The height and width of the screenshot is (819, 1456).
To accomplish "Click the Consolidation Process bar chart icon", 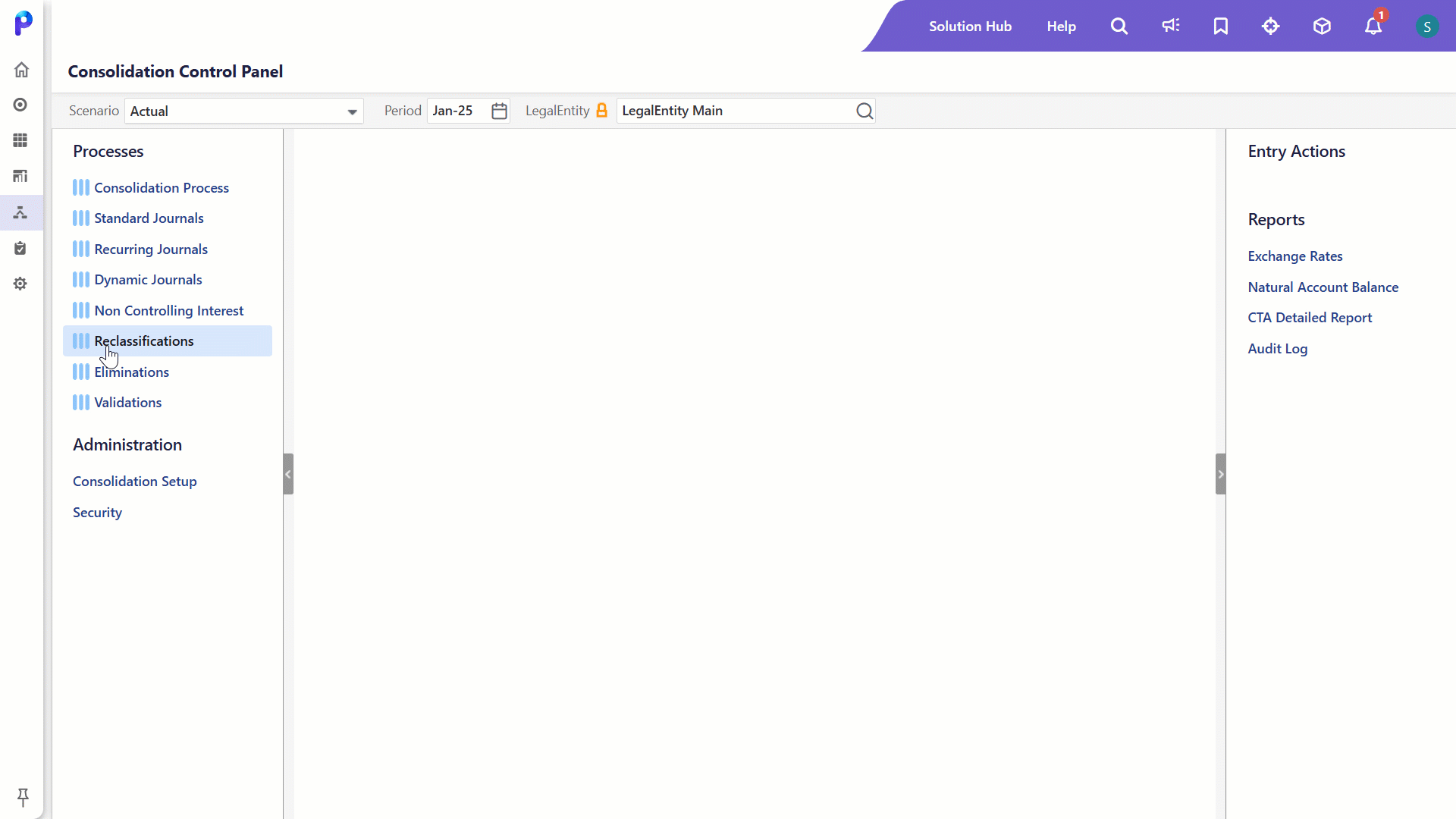I will (x=81, y=187).
